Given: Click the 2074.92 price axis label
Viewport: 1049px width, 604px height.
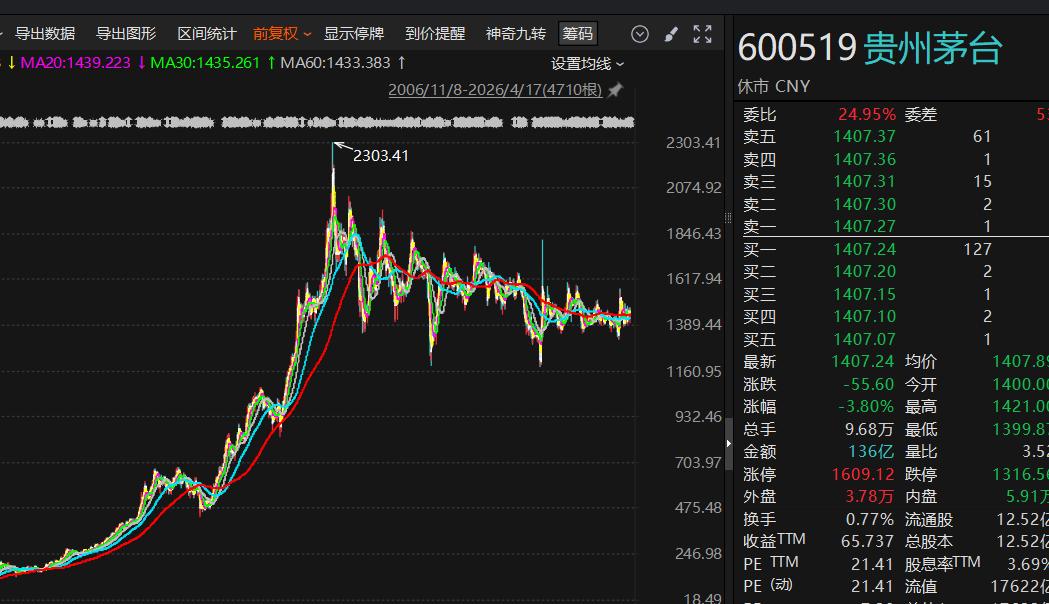Looking at the screenshot, I should [694, 188].
